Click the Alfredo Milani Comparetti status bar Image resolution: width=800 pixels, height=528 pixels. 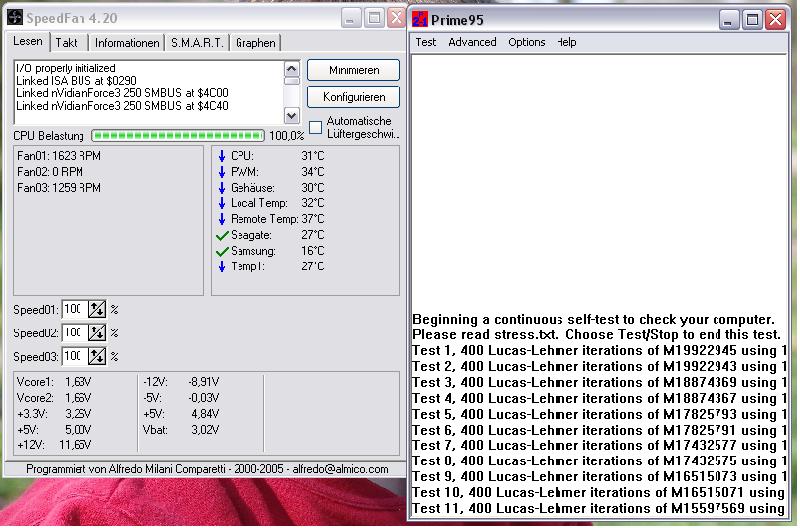[207, 469]
